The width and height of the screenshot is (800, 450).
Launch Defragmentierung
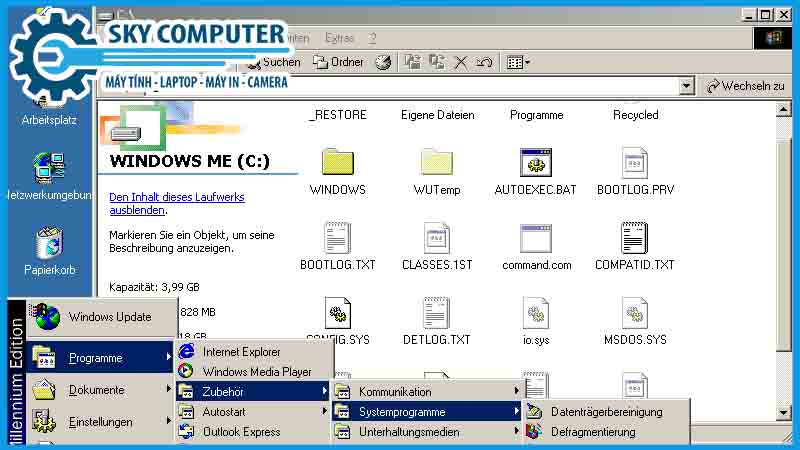pos(607,432)
